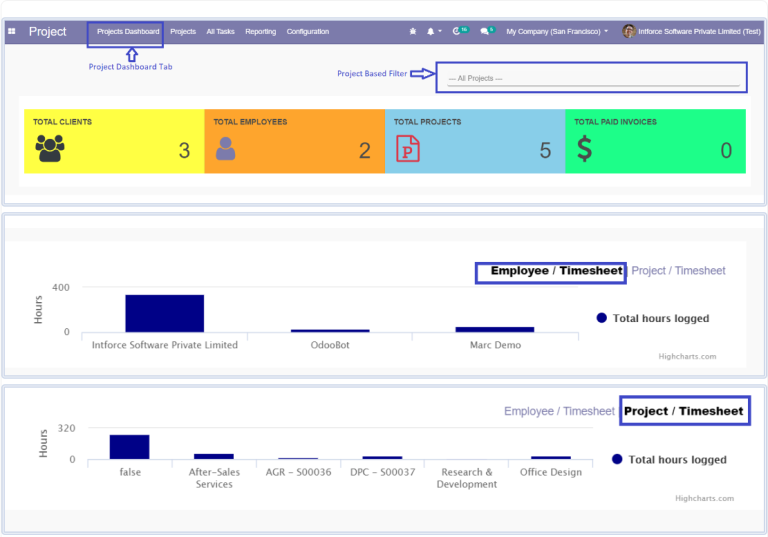
Task: Click the user avatar picture
Action: coord(629,31)
